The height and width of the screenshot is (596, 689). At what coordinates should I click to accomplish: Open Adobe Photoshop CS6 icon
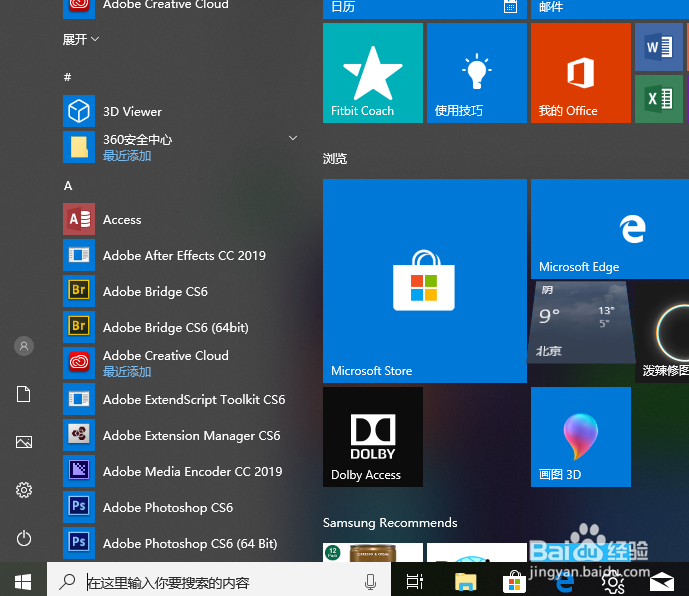[x=79, y=507]
